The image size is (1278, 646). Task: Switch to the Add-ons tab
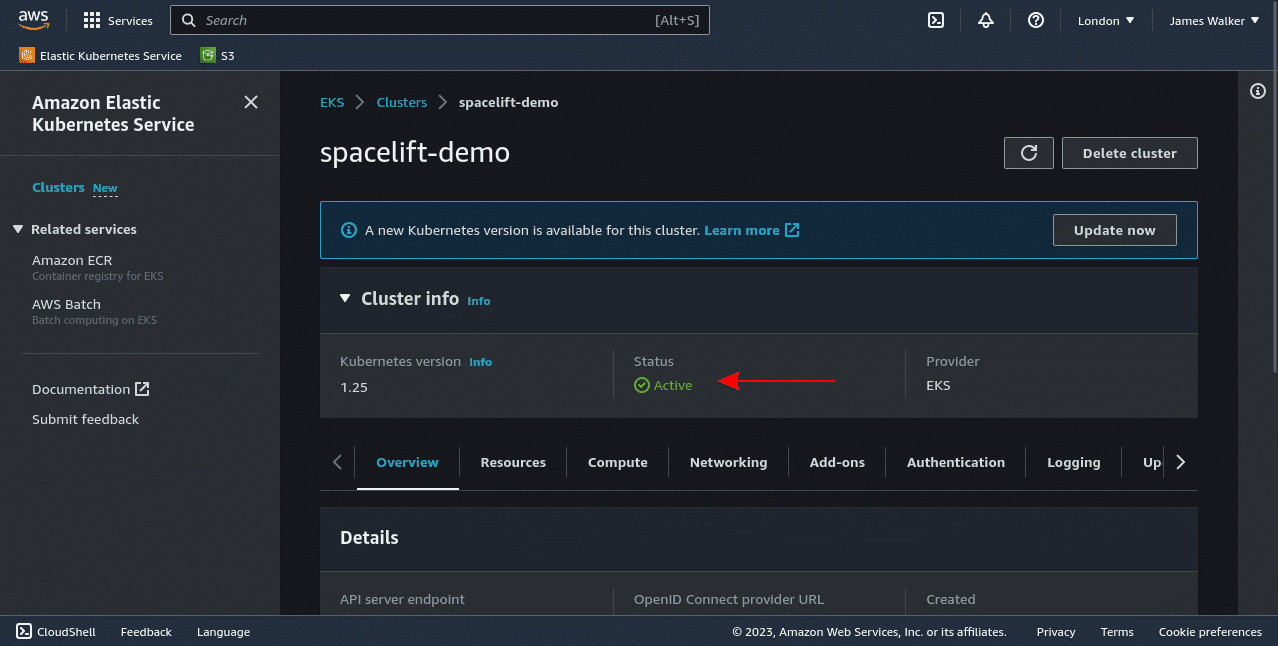coord(837,462)
